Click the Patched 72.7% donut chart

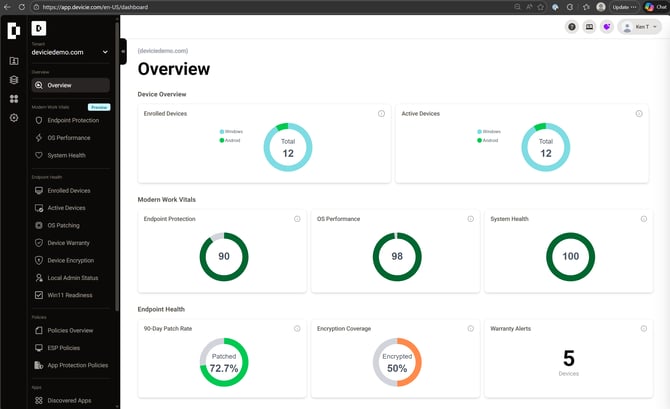pyautogui.click(x=224, y=362)
